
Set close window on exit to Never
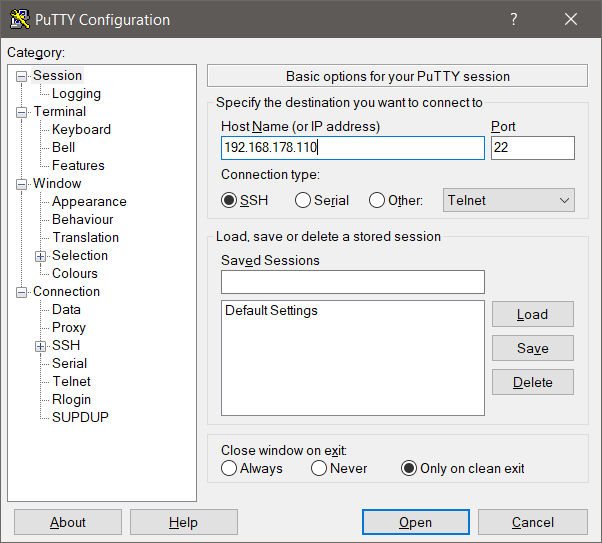pyautogui.click(x=319, y=468)
